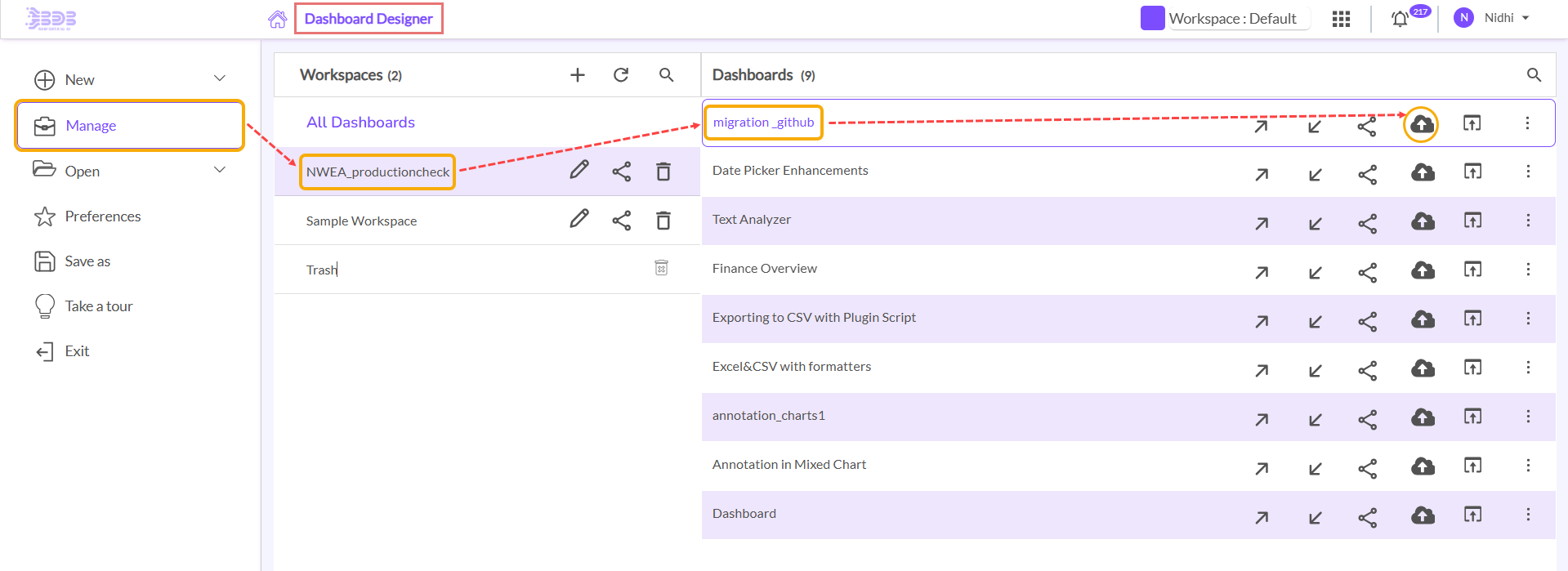Empty the Trash folder icon
This screenshot has width=1568, height=571.
(661, 268)
